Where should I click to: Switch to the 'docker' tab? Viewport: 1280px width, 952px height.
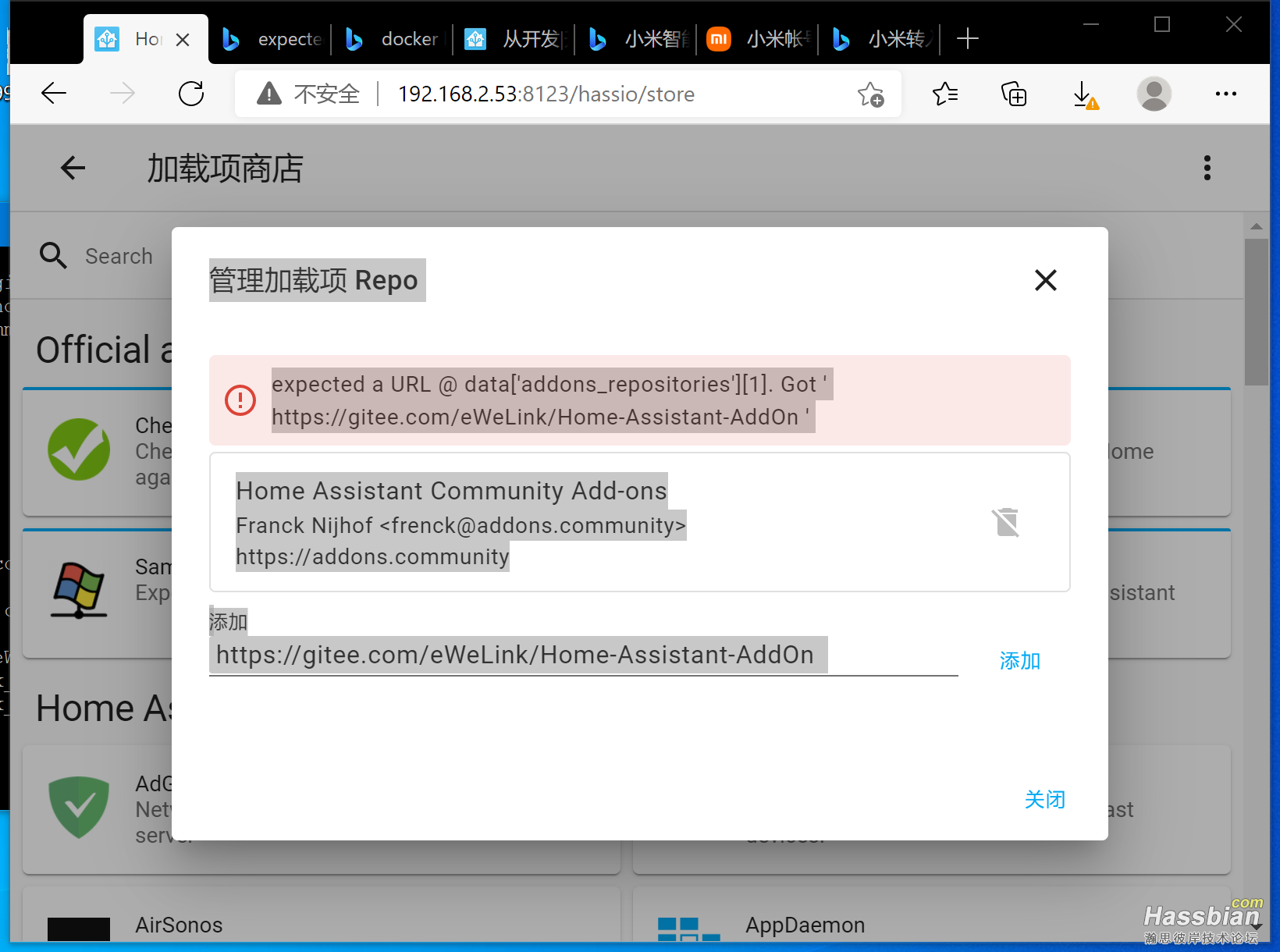[x=393, y=39]
